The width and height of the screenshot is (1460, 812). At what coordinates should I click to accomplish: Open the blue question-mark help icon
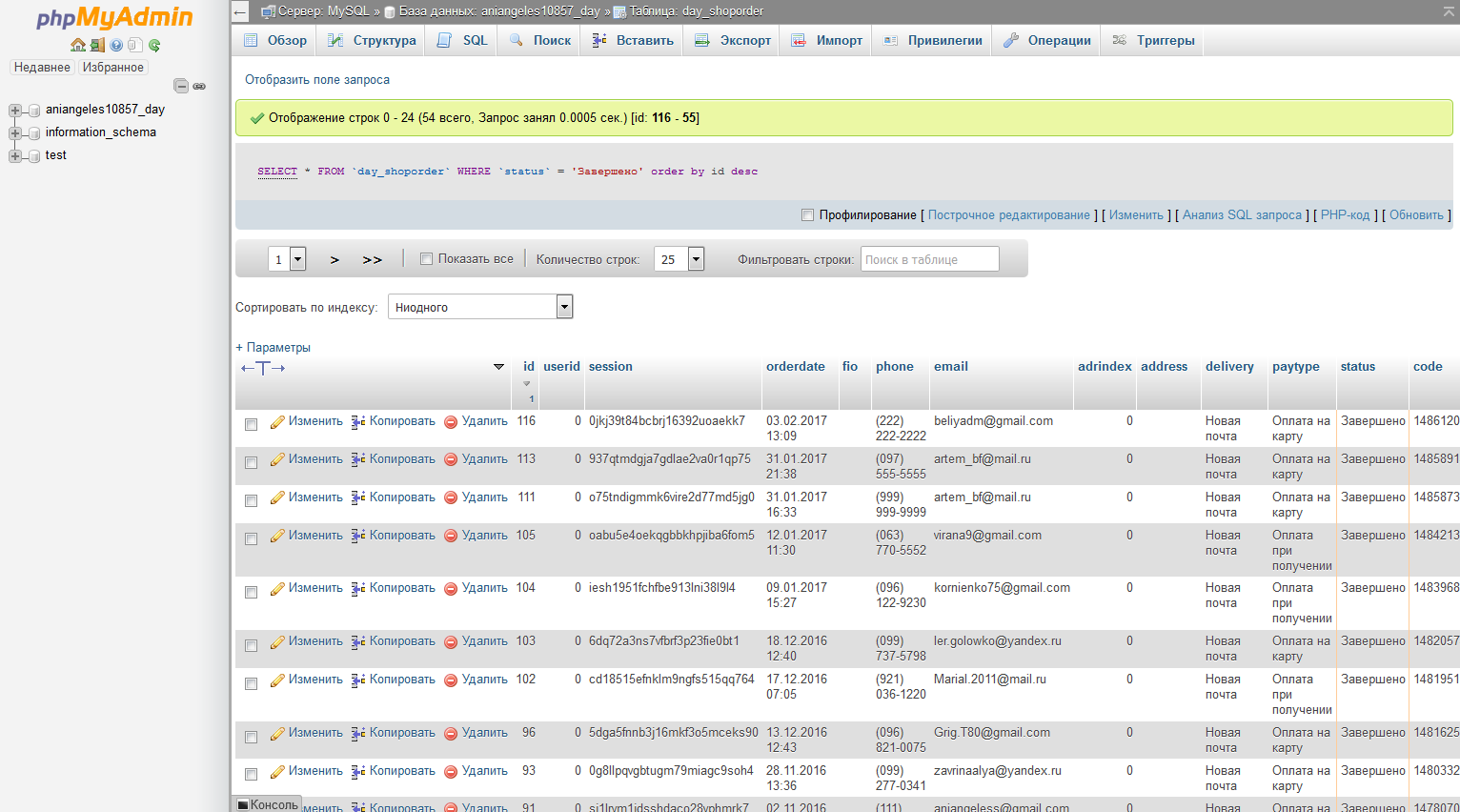pos(116,45)
